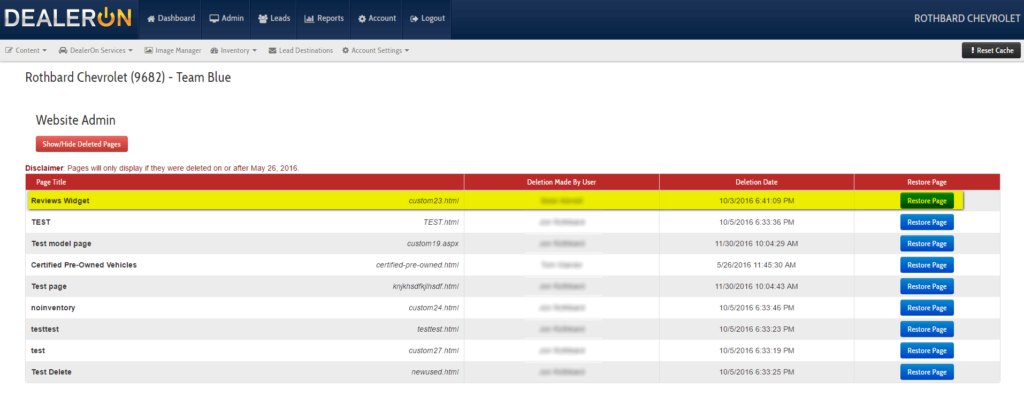Open the Reports section
Viewport: 1024px width, 397px height.
[324, 19]
